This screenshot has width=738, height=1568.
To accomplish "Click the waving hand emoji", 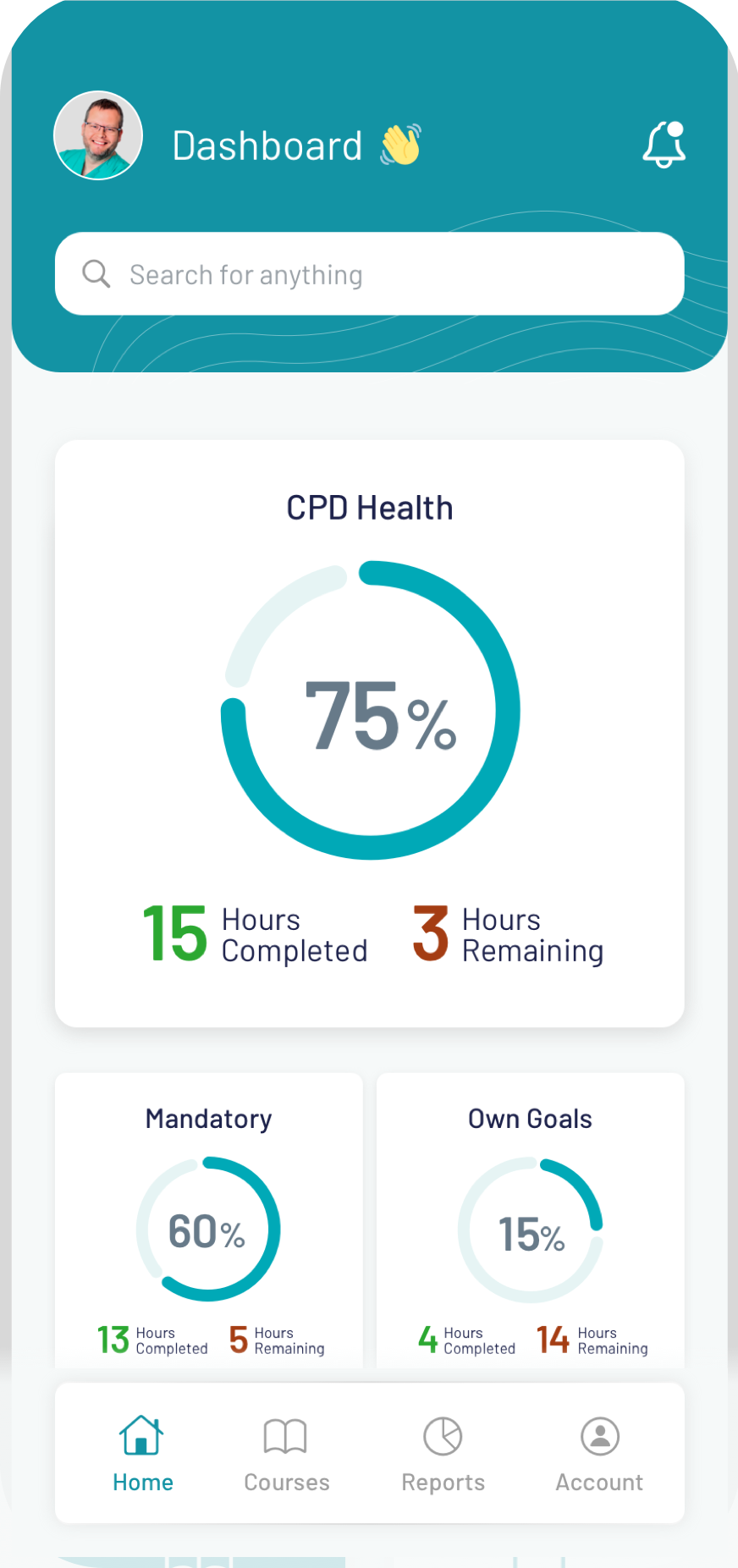I will [x=401, y=145].
